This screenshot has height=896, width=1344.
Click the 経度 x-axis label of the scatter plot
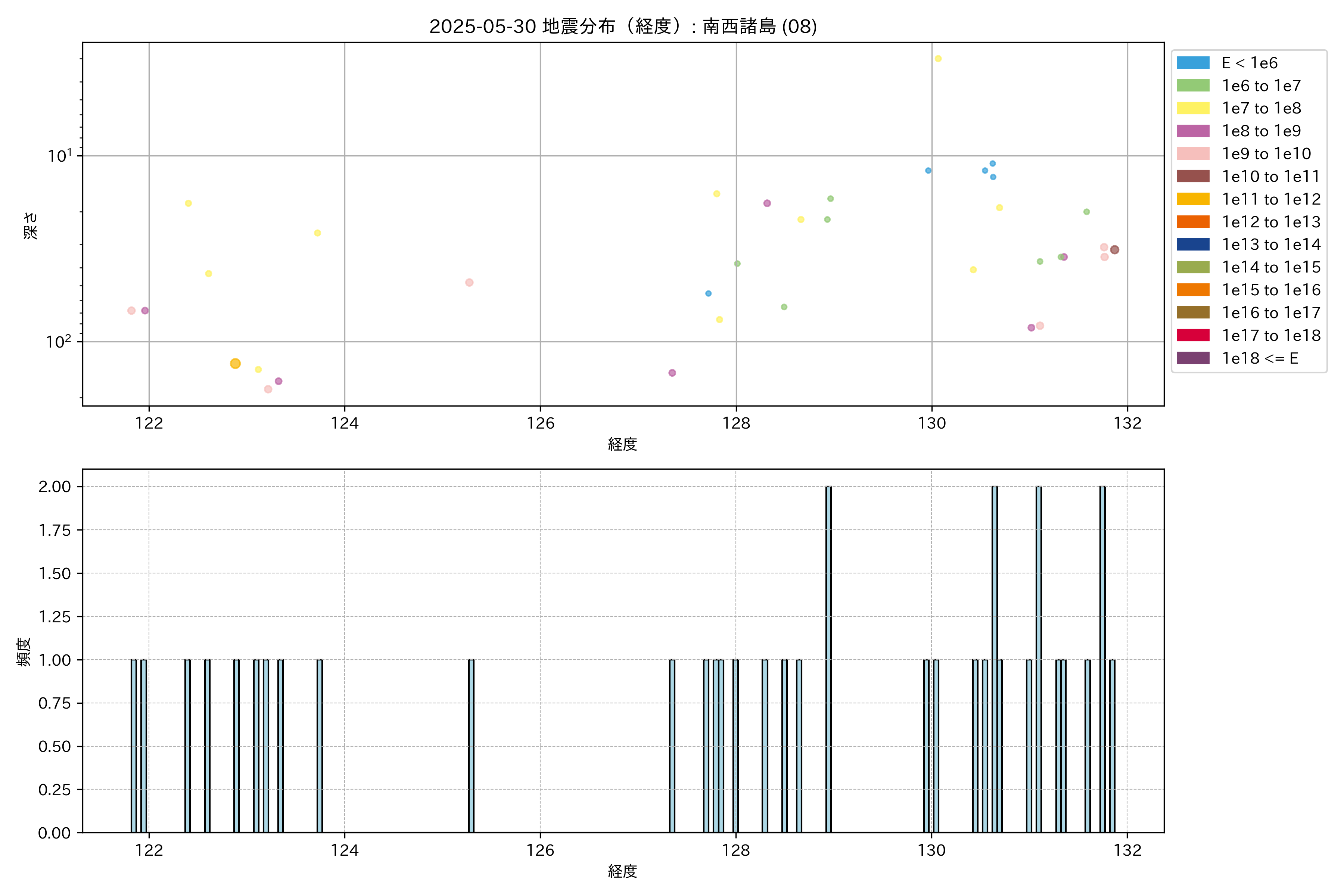[622, 444]
